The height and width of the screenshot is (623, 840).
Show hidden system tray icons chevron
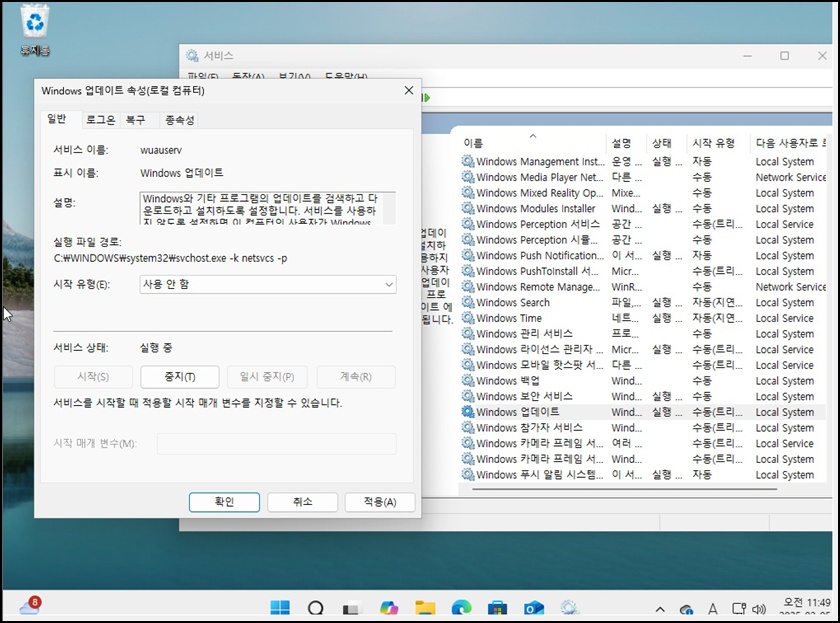(661, 609)
